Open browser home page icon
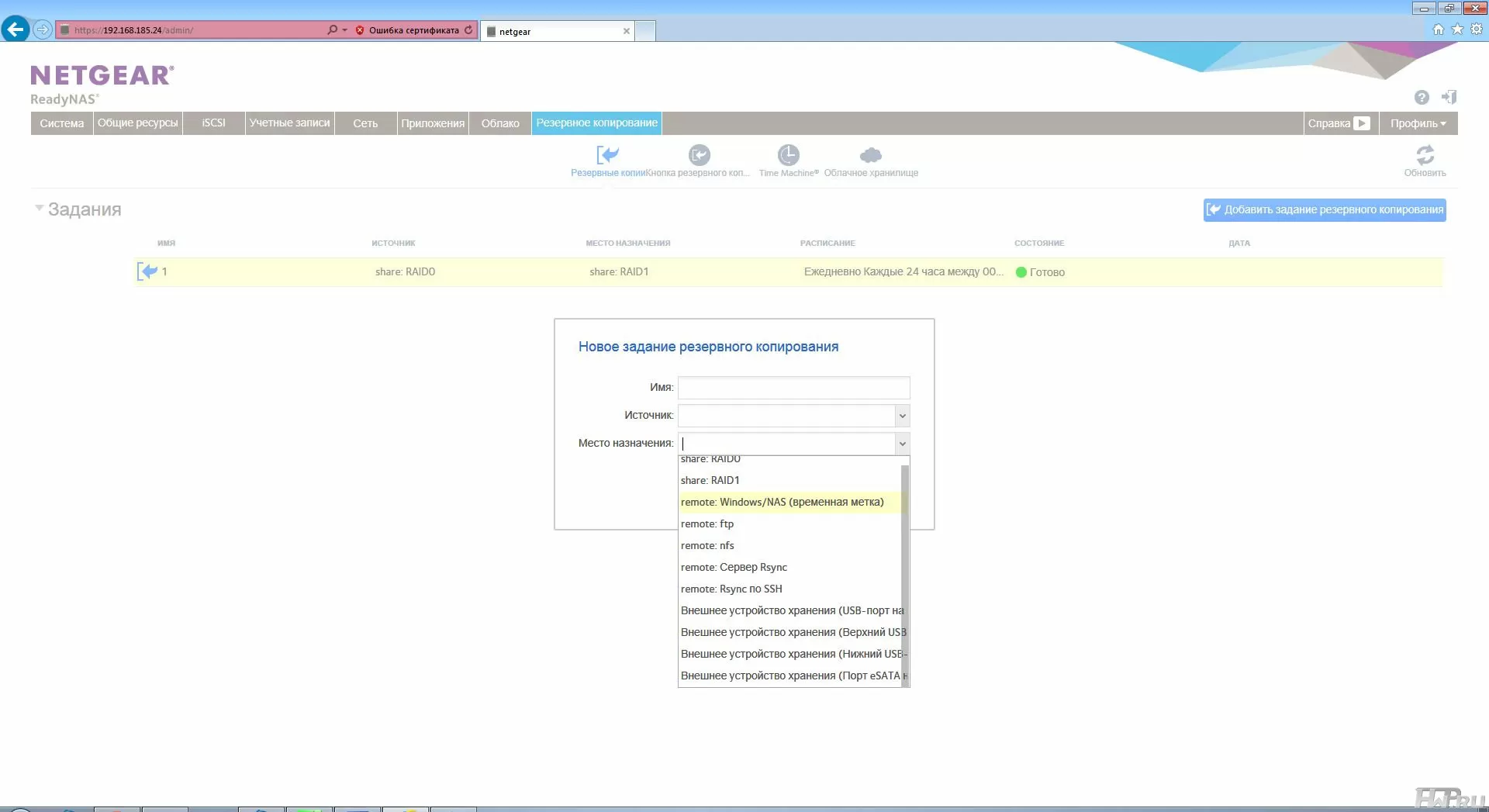 click(x=1438, y=29)
